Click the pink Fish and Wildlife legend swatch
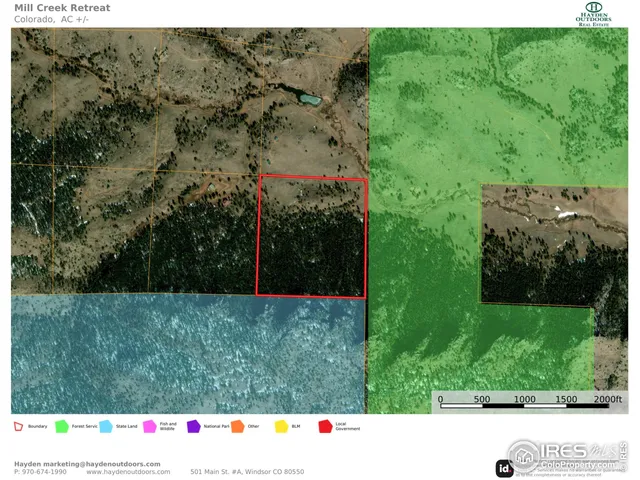The image size is (640, 480). tap(149, 427)
